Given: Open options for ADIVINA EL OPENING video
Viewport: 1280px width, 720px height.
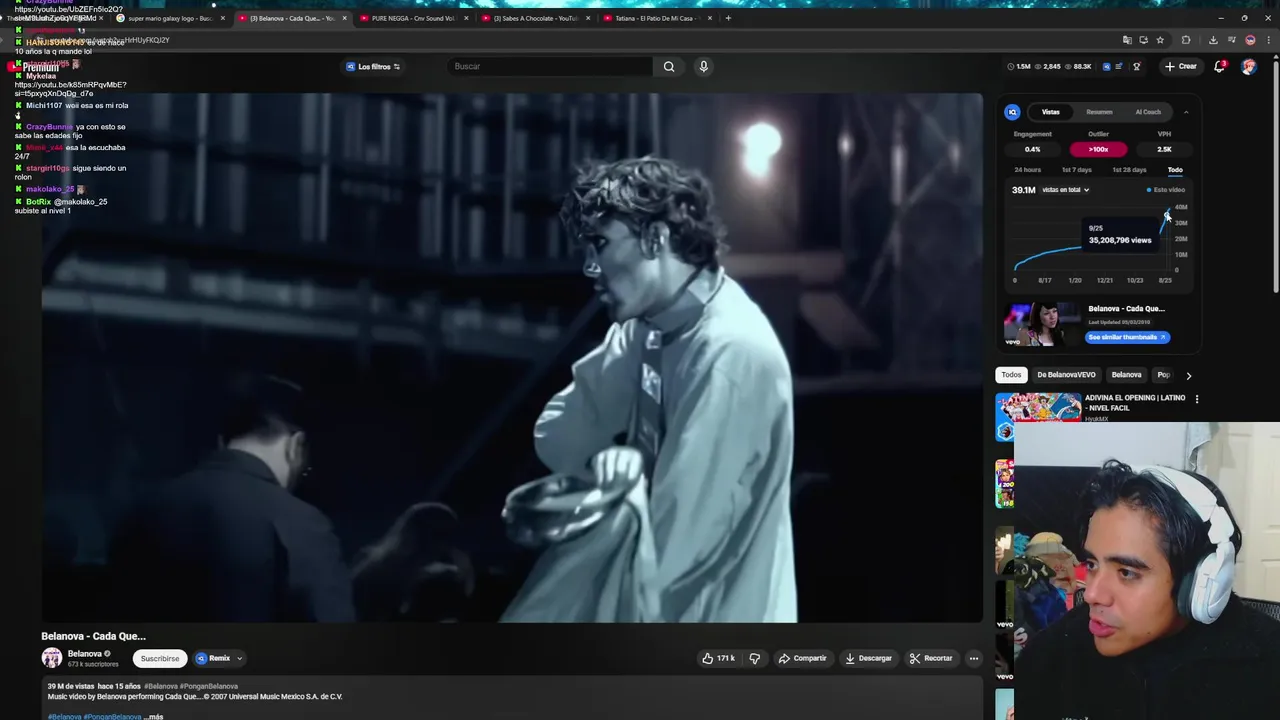Looking at the screenshot, I should tap(1197, 399).
